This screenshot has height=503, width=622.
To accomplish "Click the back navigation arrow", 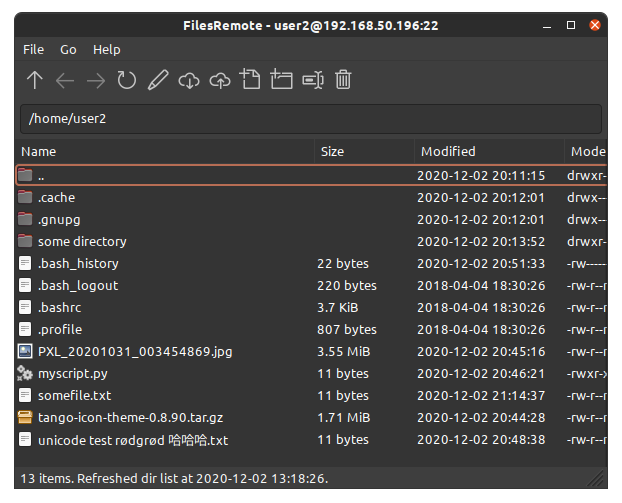I will click(65, 81).
